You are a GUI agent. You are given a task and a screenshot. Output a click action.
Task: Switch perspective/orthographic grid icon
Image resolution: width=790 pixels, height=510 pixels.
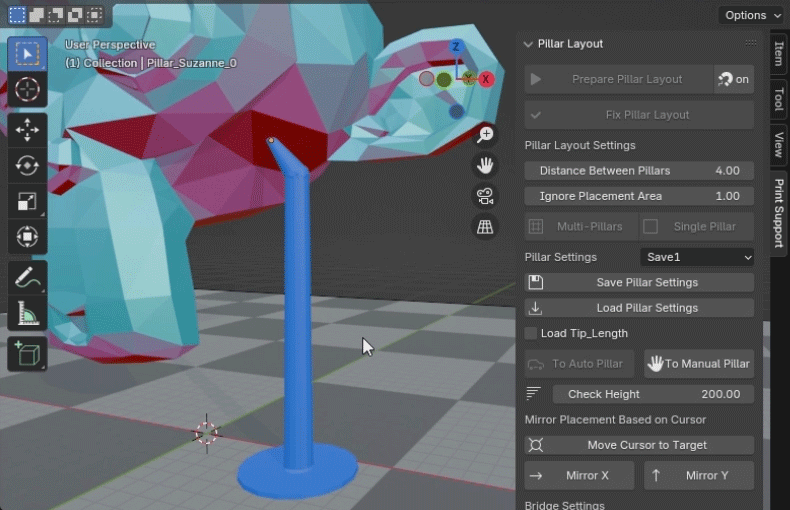click(485, 227)
